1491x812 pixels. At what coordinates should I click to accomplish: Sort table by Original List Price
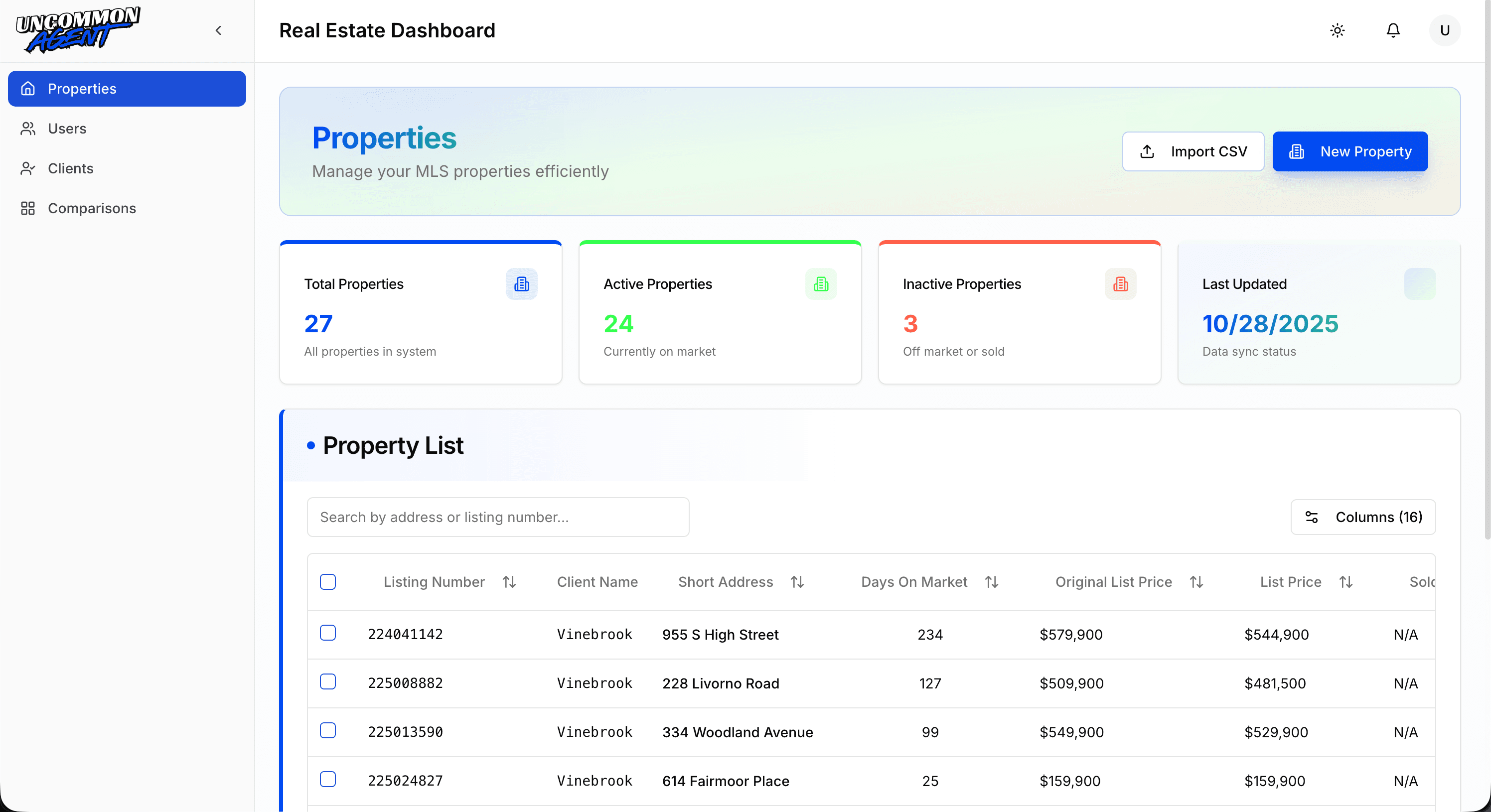click(1197, 582)
